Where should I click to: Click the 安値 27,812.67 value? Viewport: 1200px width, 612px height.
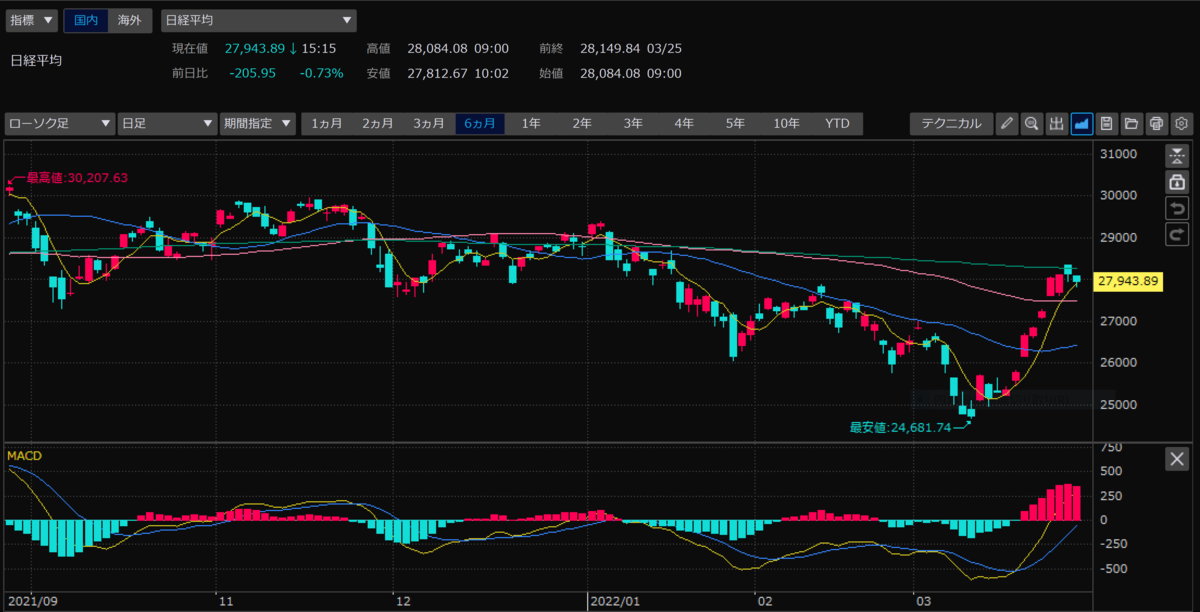tap(438, 73)
